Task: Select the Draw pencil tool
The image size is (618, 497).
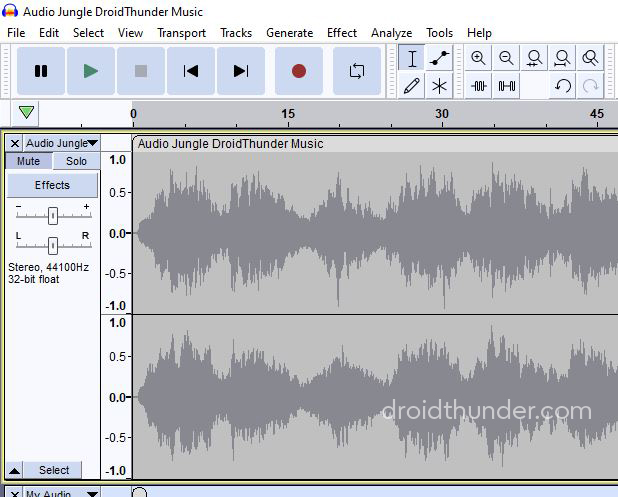Action: click(411, 86)
